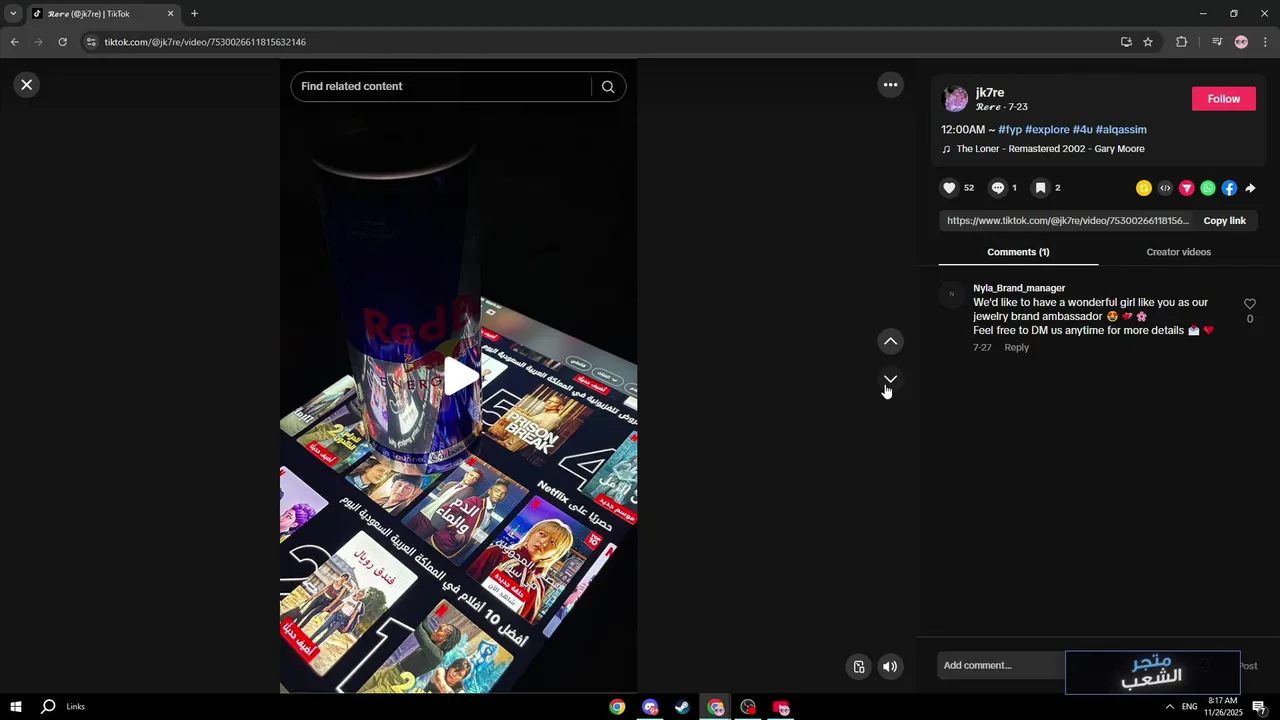Viewport: 1280px width, 720px height.
Task: Open the Windows notification center
Action: point(1259,707)
